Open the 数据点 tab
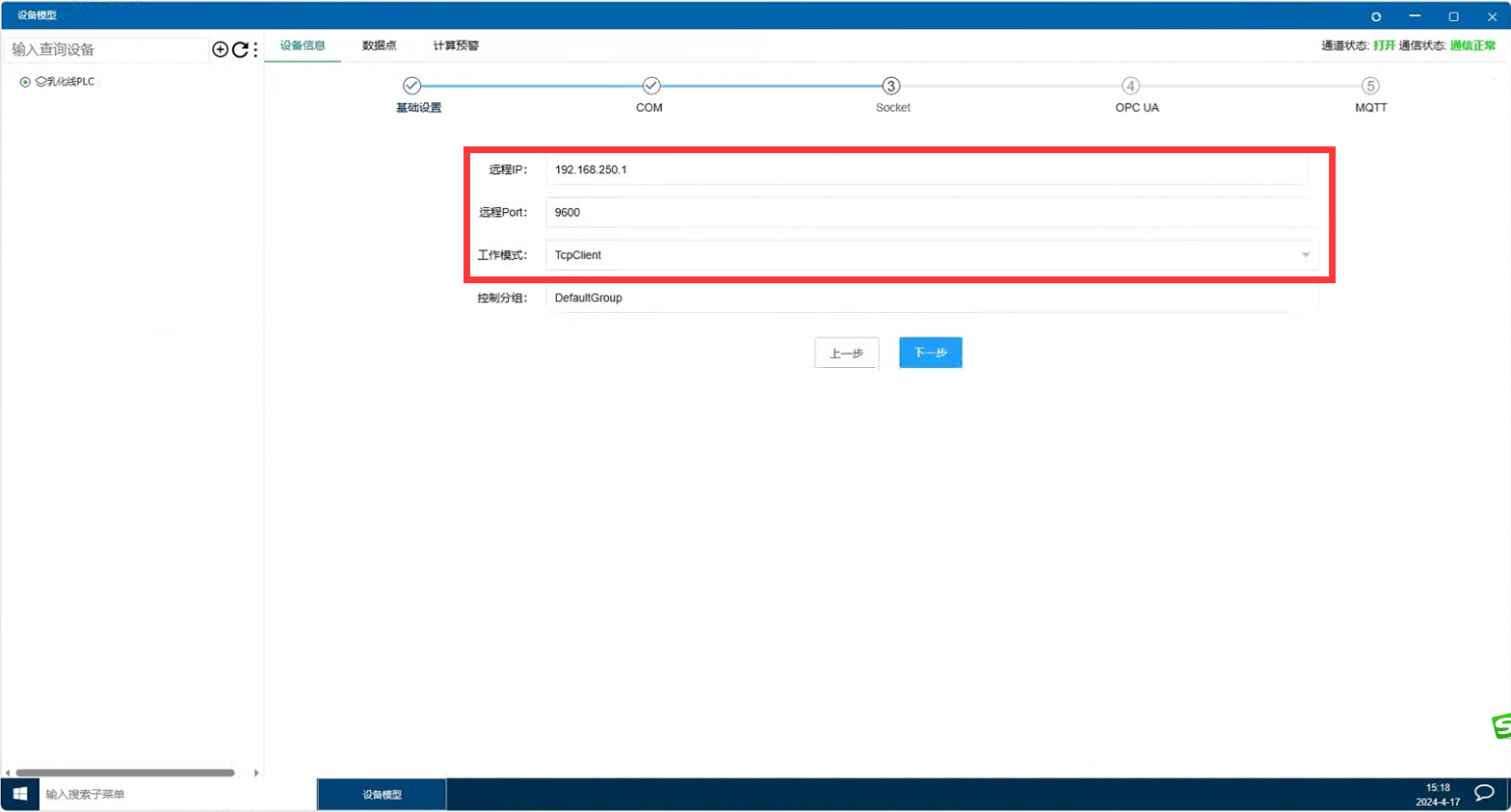1511x812 pixels. click(x=380, y=45)
